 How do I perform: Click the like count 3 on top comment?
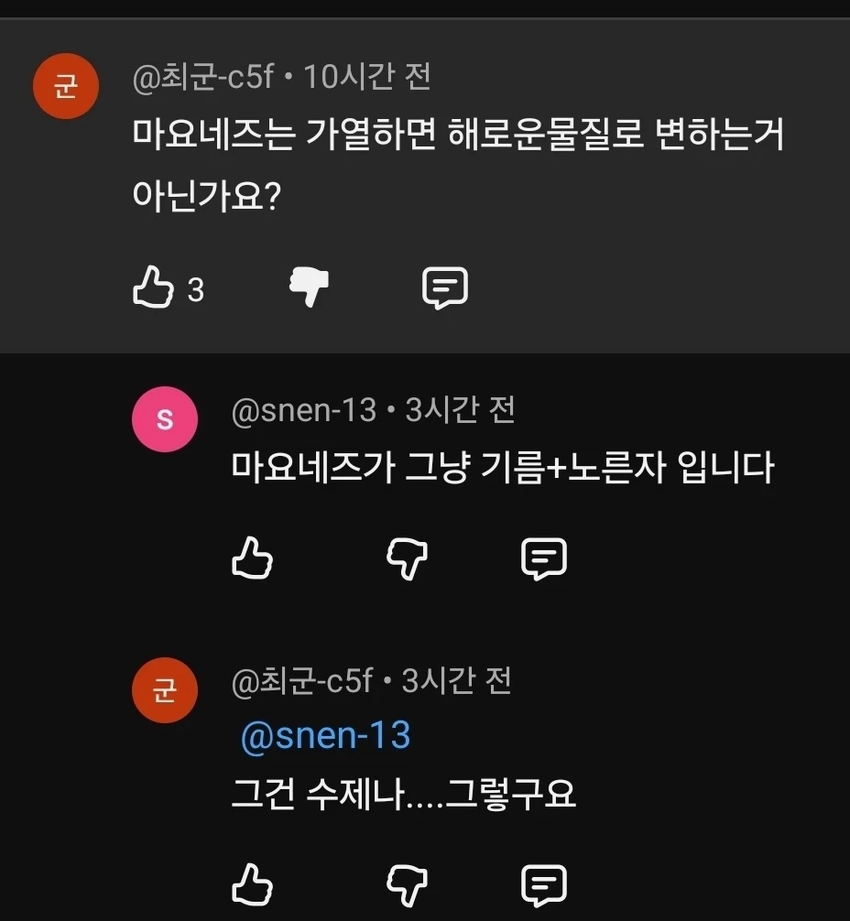point(196,290)
